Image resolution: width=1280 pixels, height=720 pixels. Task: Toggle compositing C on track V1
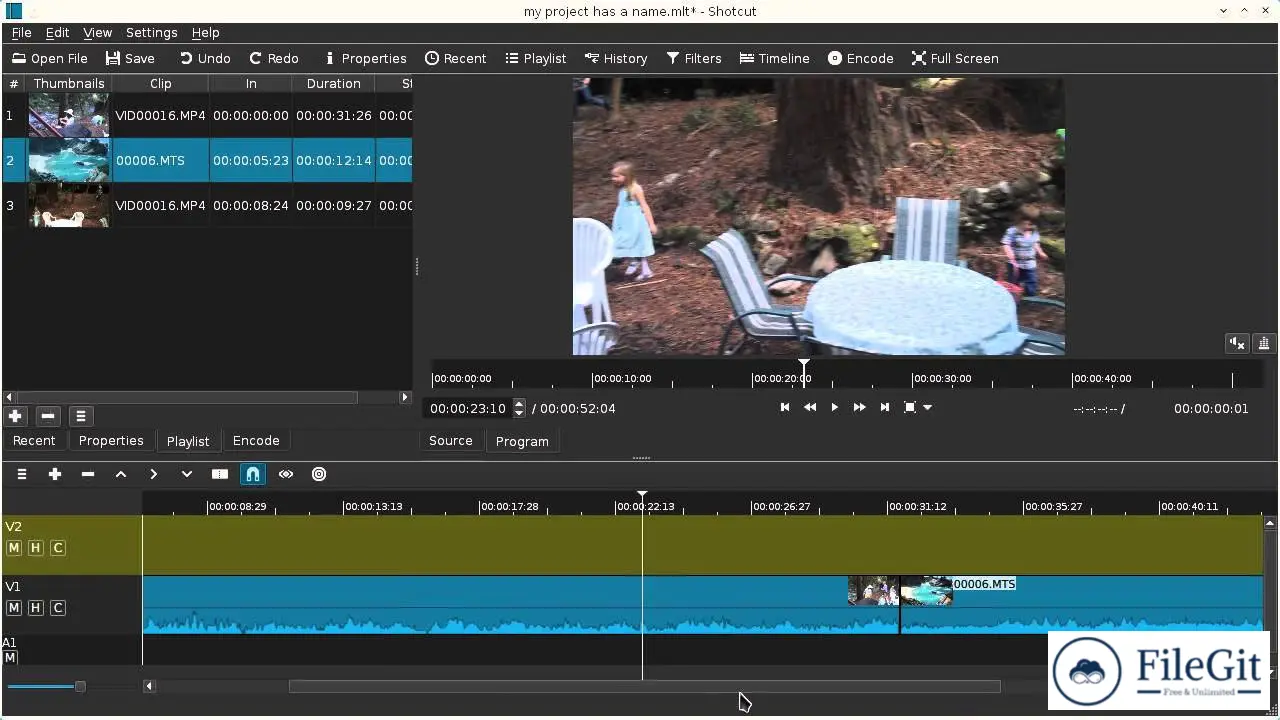[58, 608]
